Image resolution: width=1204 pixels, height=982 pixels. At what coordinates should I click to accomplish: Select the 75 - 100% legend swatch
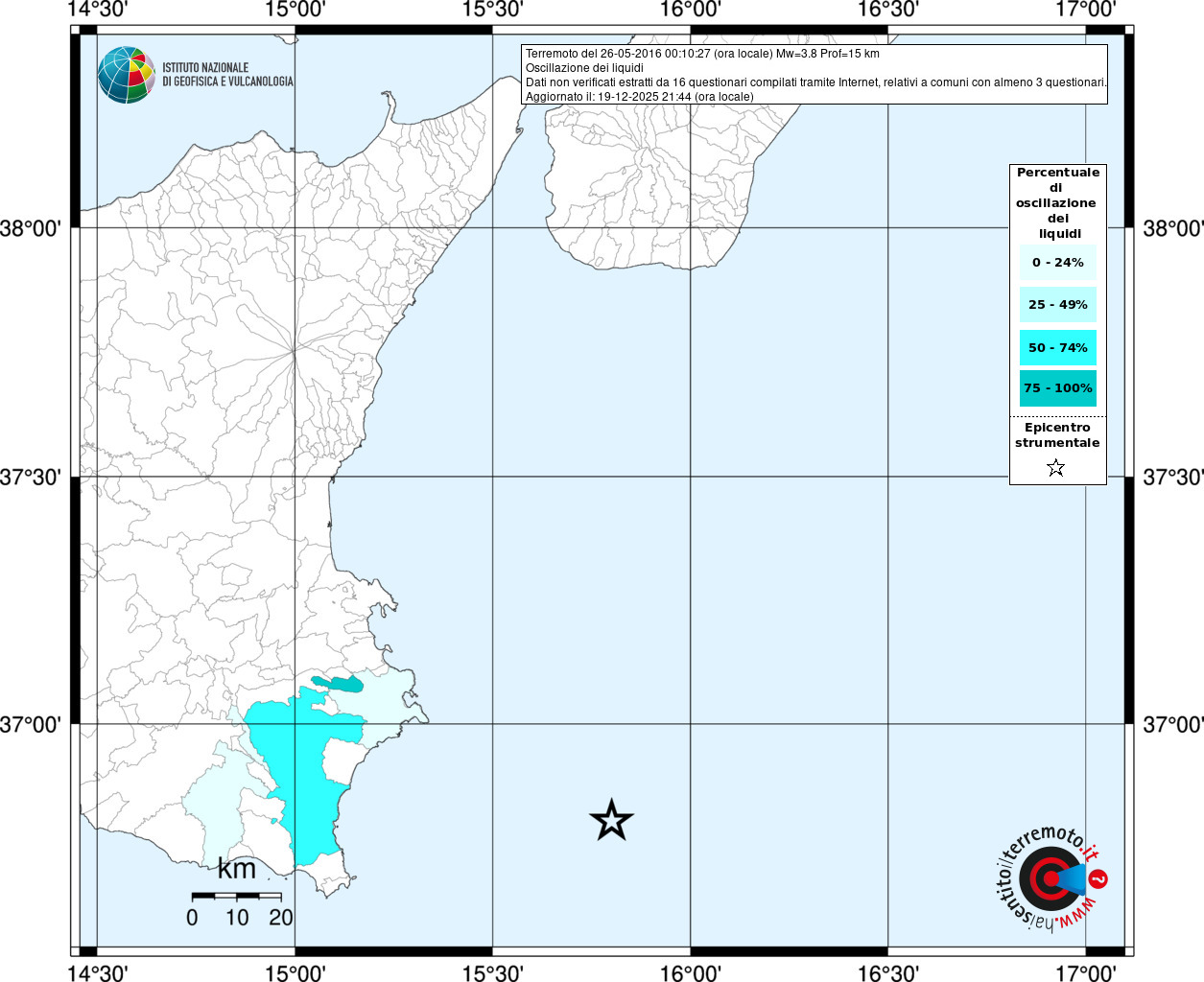1058,388
